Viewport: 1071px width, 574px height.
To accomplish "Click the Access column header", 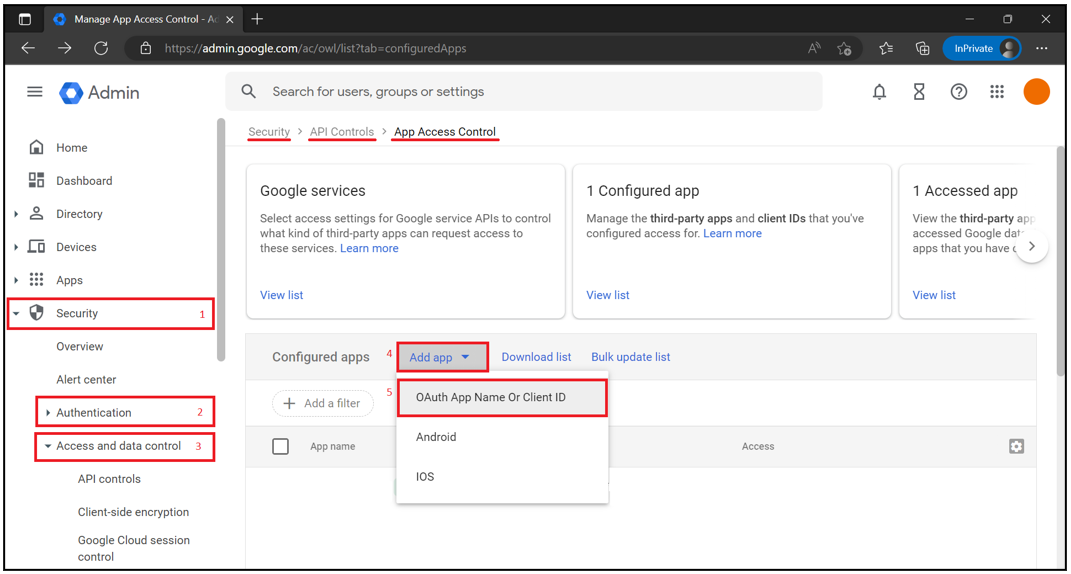I will pos(758,446).
